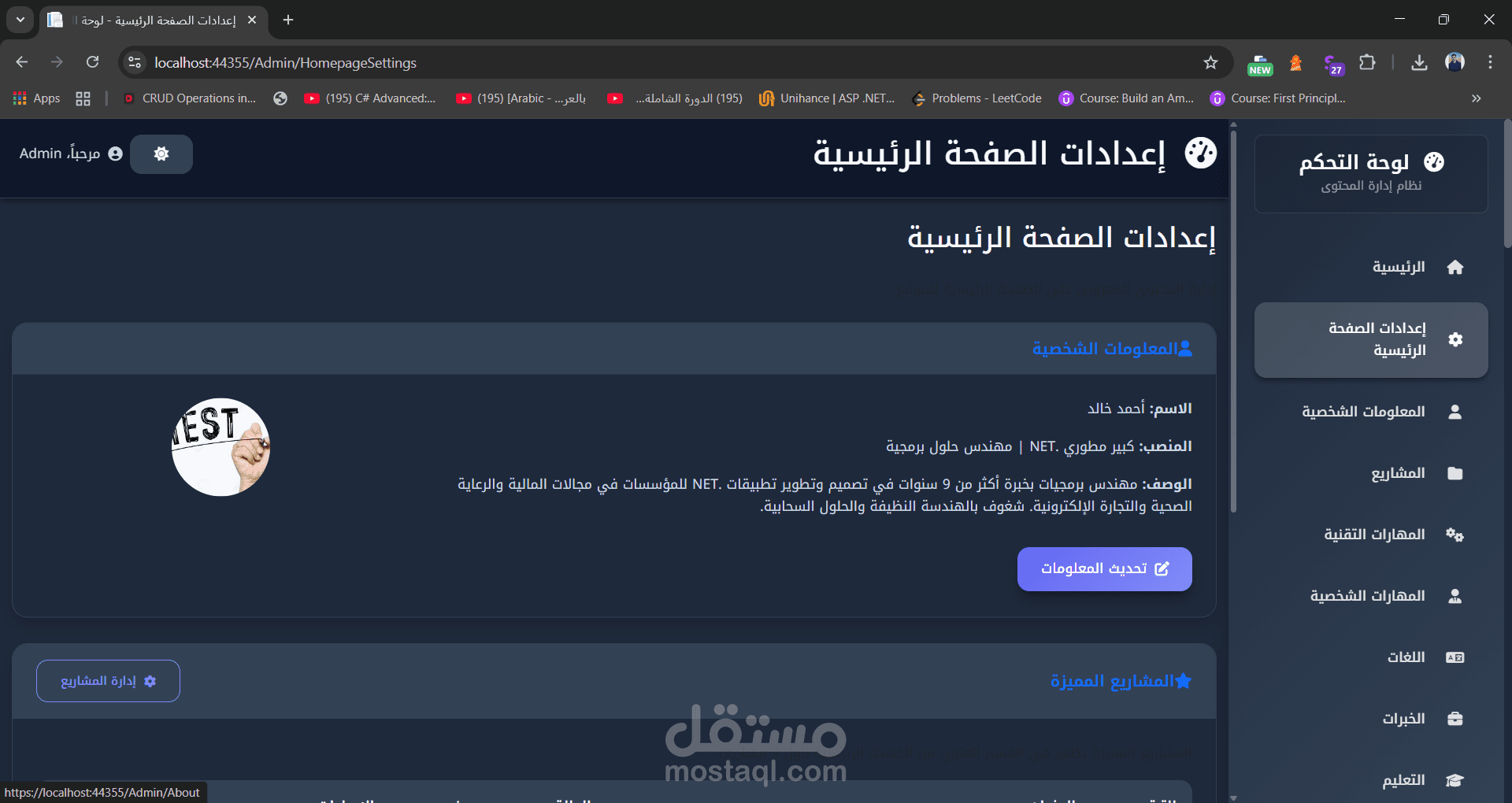Click the dashboard palette icon in لوحة التحكم header
This screenshot has height=803, width=1512.
pyautogui.click(x=1435, y=162)
